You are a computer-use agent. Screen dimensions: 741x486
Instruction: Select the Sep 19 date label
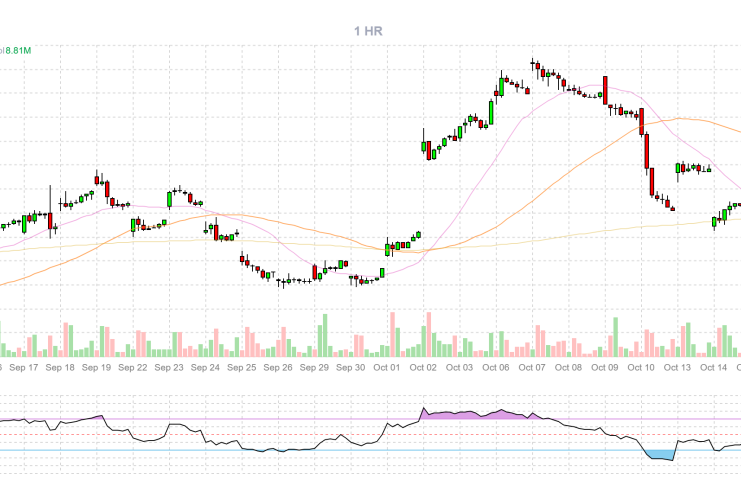click(96, 368)
